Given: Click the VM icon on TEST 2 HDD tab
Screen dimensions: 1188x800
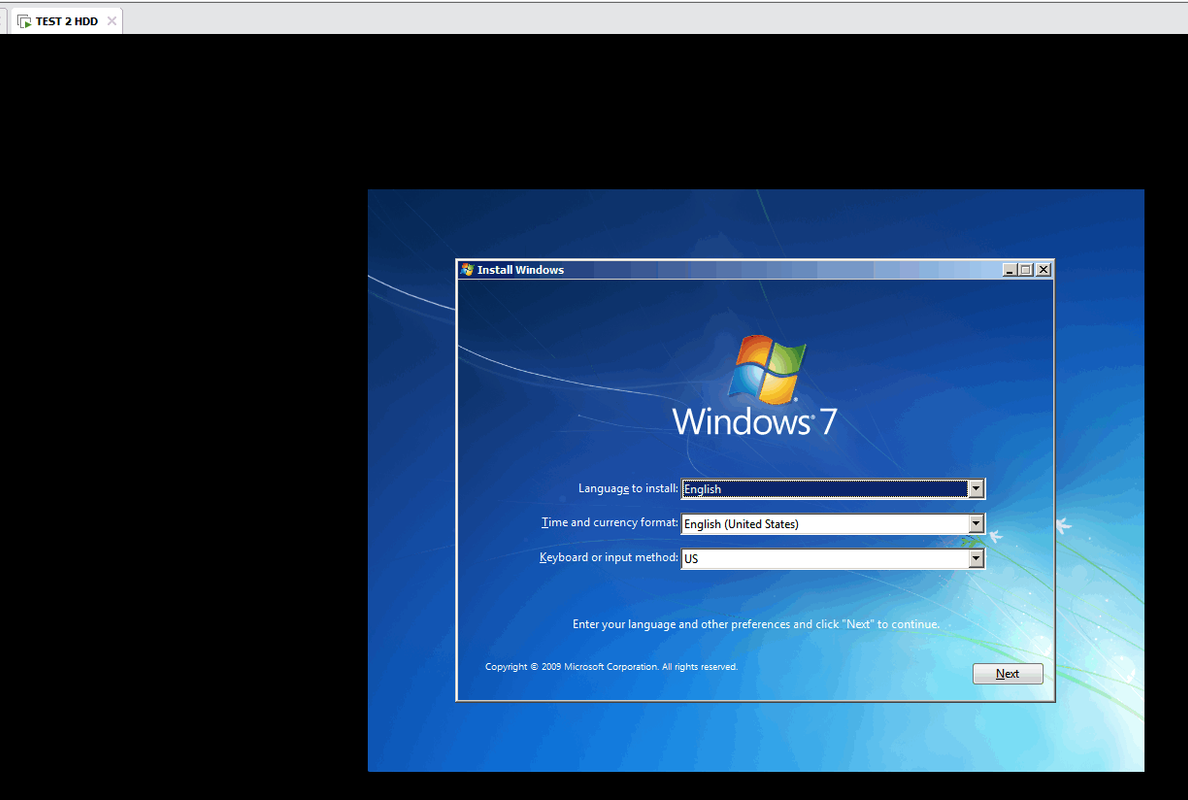Looking at the screenshot, I should [24, 21].
